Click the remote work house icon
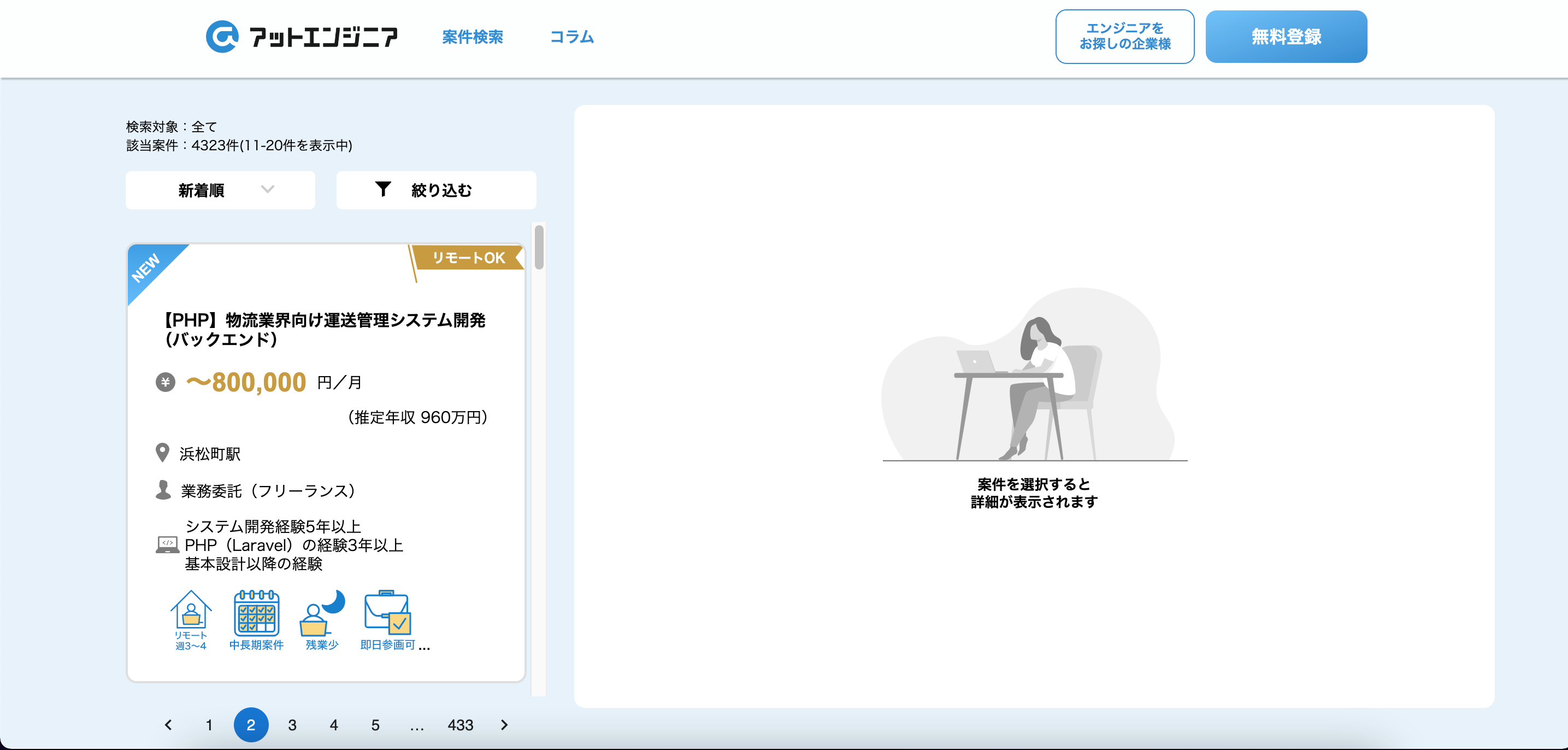This screenshot has height=750, width=1568. [x=191, y=611]
